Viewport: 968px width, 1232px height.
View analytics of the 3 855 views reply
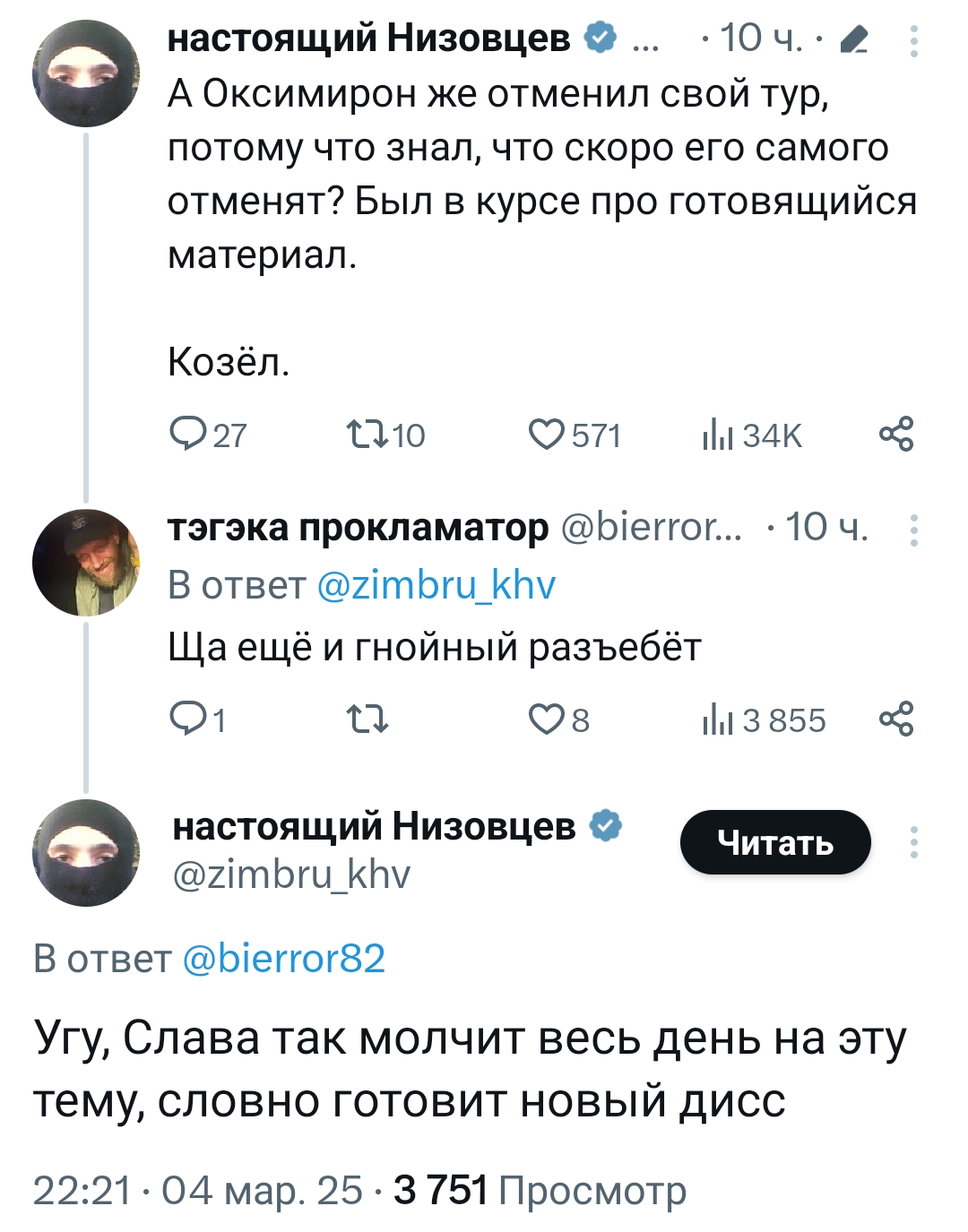[718, 719]
